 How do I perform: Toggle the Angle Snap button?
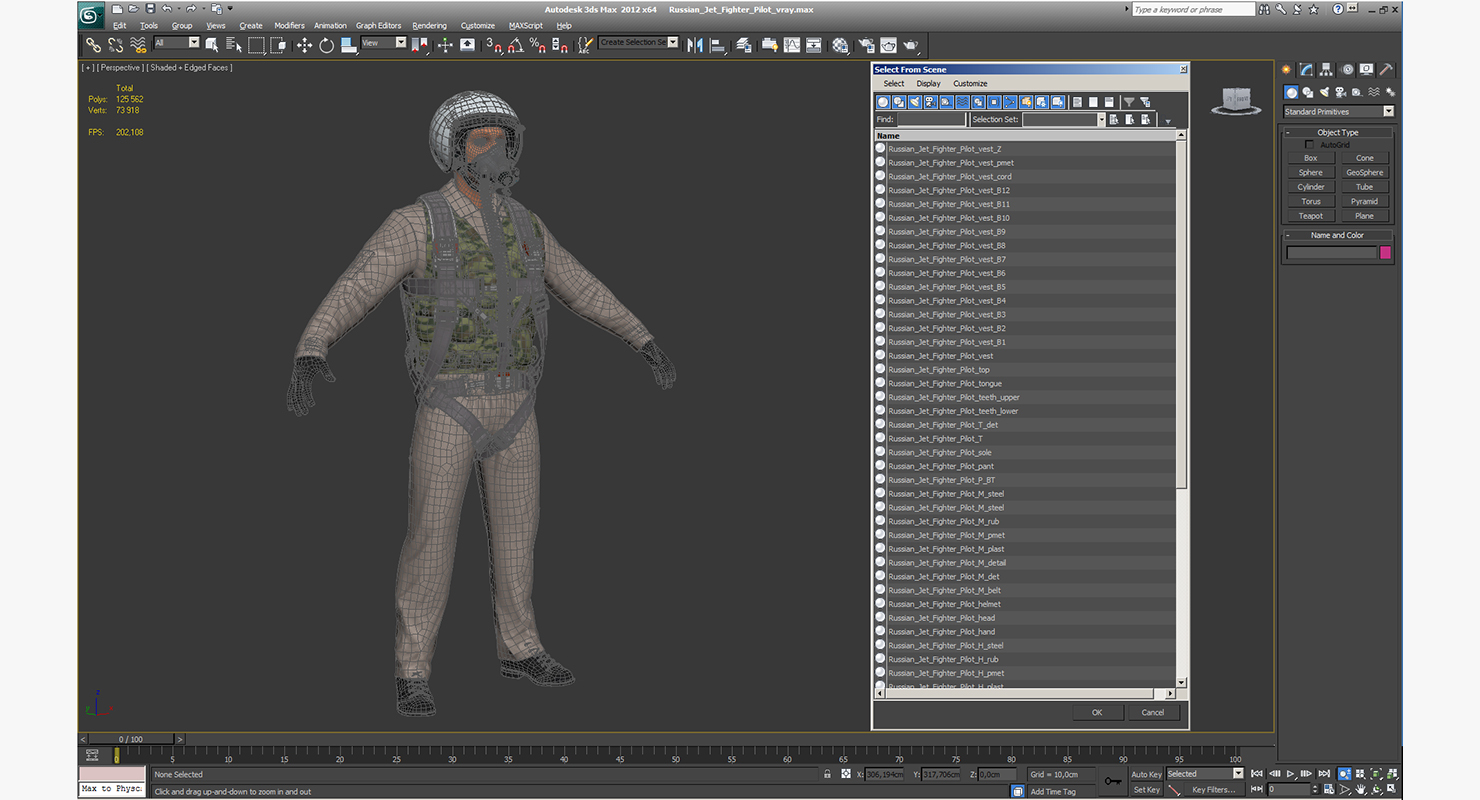point(514,45)
